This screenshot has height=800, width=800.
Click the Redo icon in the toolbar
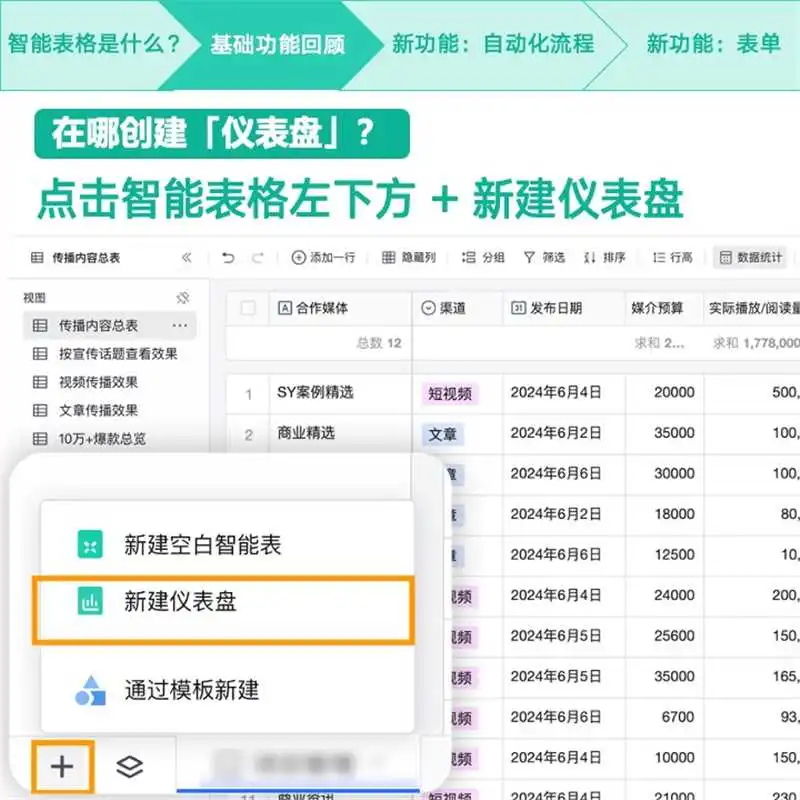(x=256, y=256)
